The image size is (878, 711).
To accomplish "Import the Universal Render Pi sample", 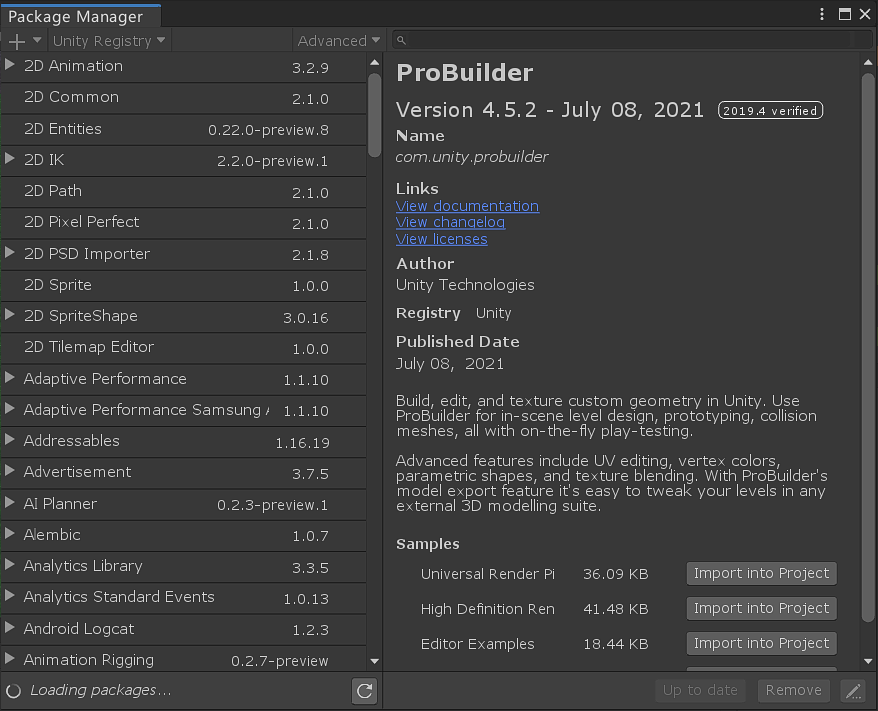I will click(762, 574).
